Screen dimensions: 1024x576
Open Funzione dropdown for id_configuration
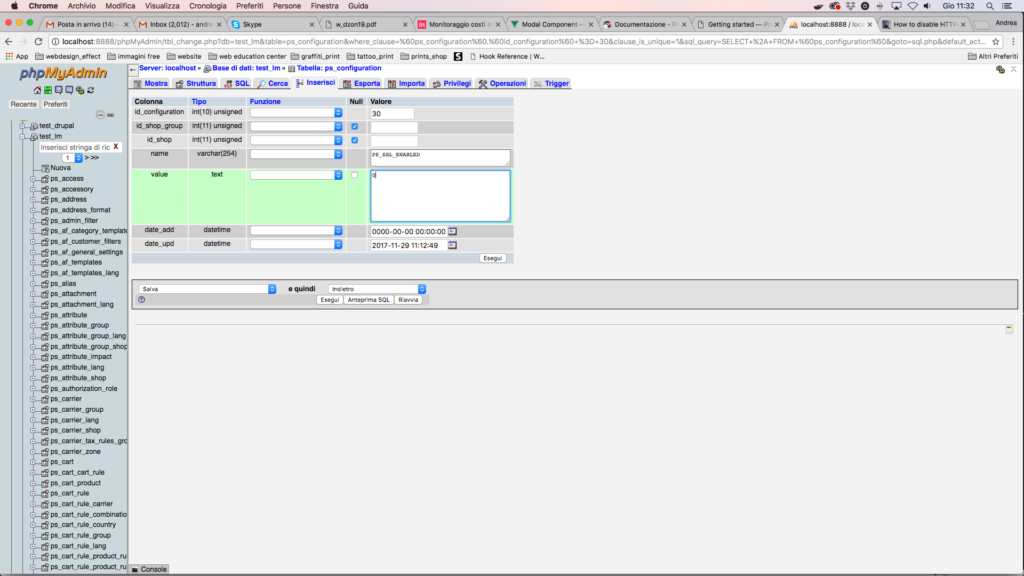tap(296, 112)
